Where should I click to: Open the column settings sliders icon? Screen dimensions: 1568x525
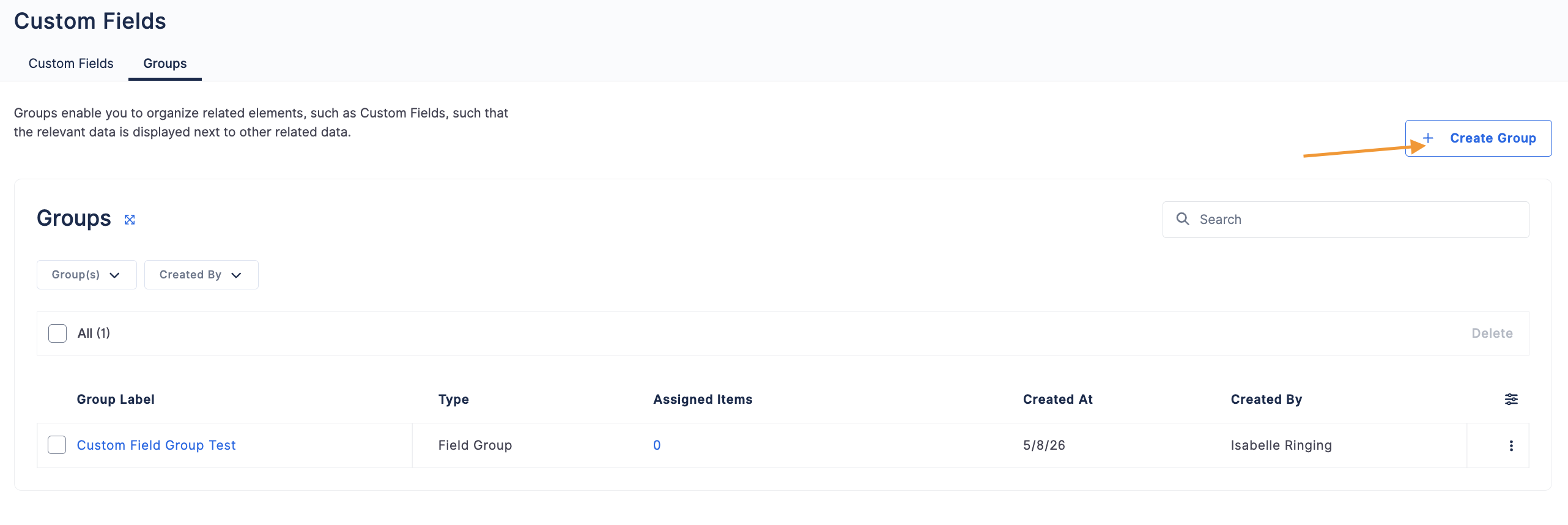[1511, 400]
